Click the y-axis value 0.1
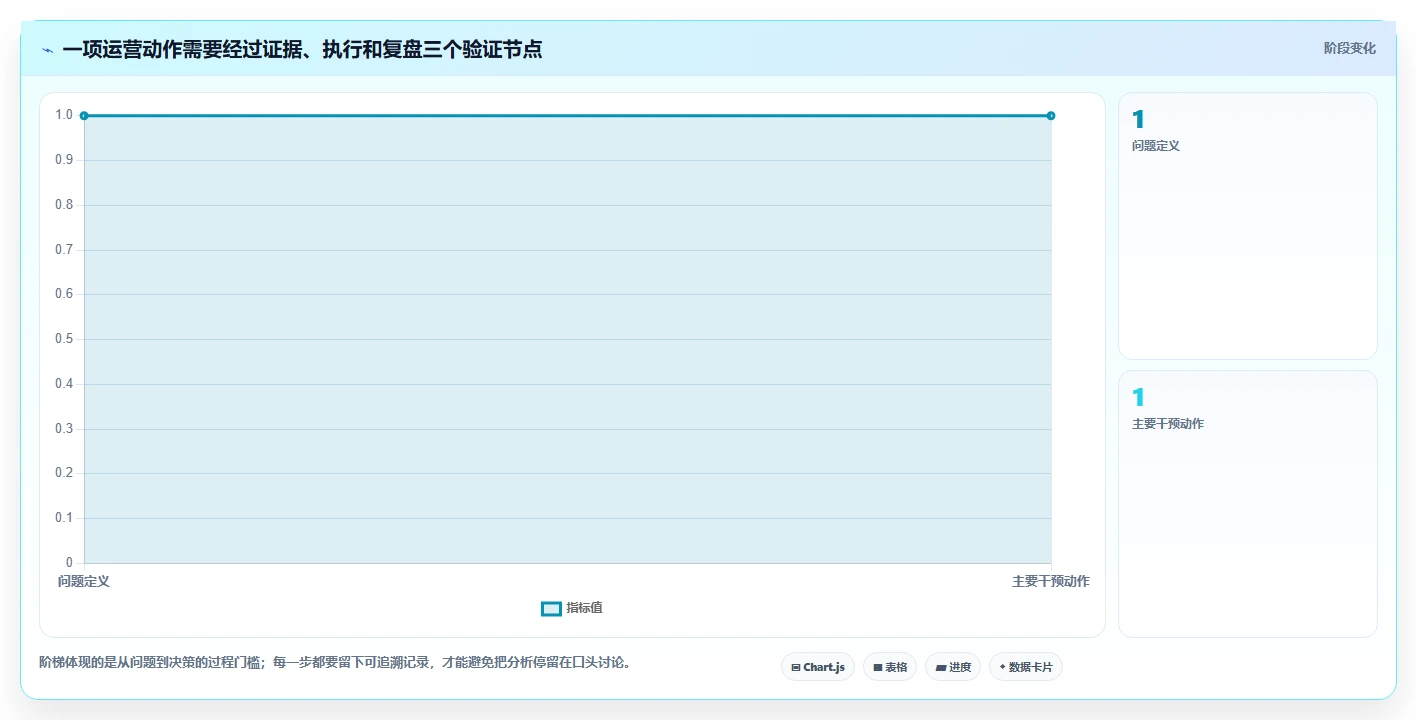Screen dimensions: 1417x720 (64, 518)
